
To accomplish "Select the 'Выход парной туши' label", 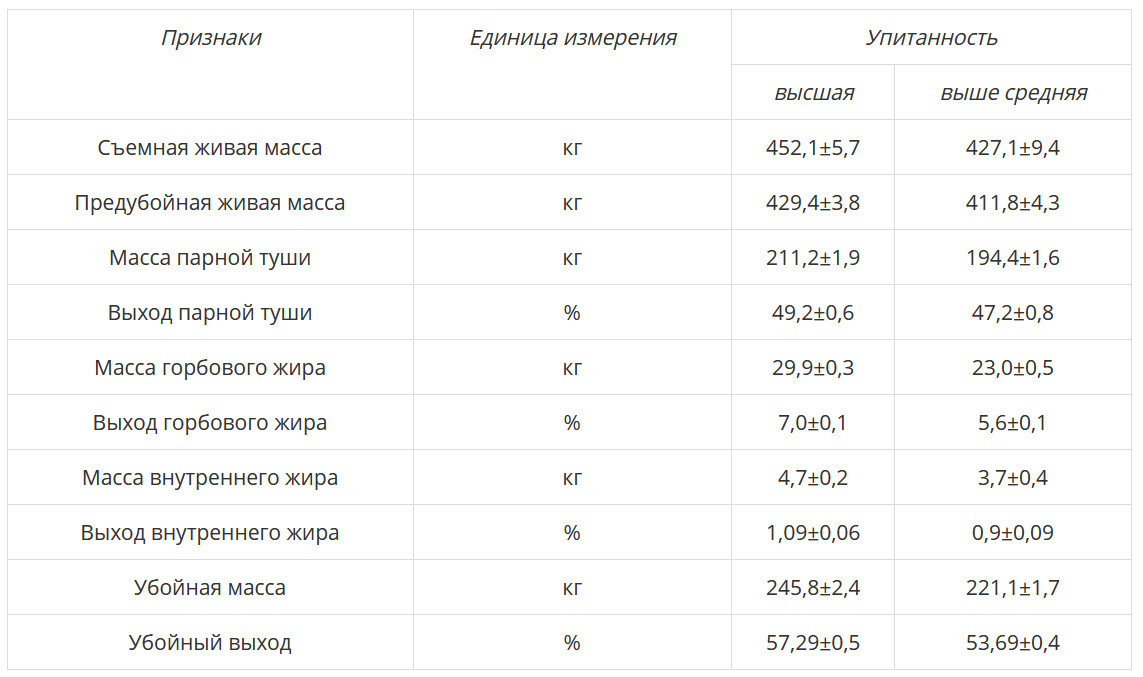I will point(210,312).
